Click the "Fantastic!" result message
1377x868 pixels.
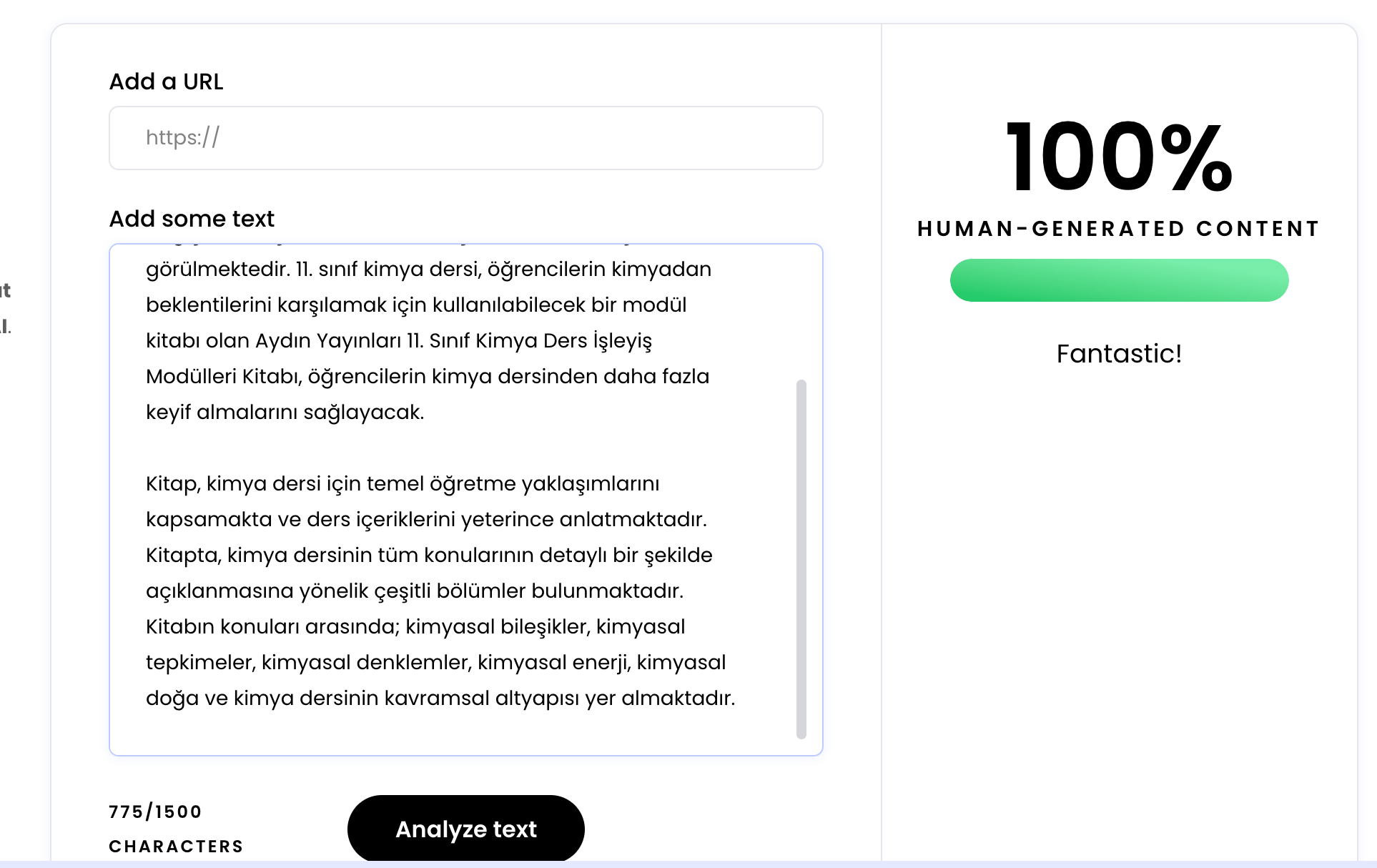[x=1119, y=353]
